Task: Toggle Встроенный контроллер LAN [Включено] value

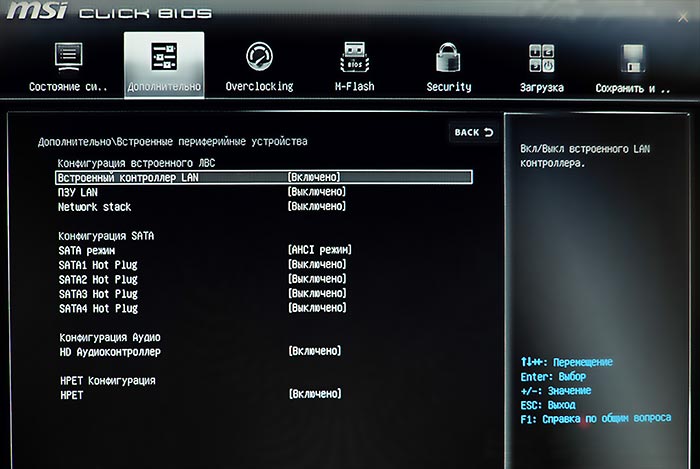Action: pos(314,177)
